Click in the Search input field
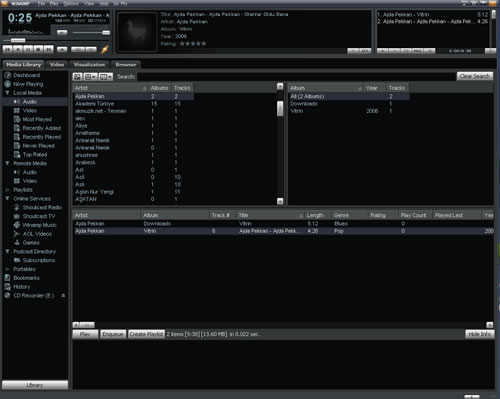 [296, 77]
